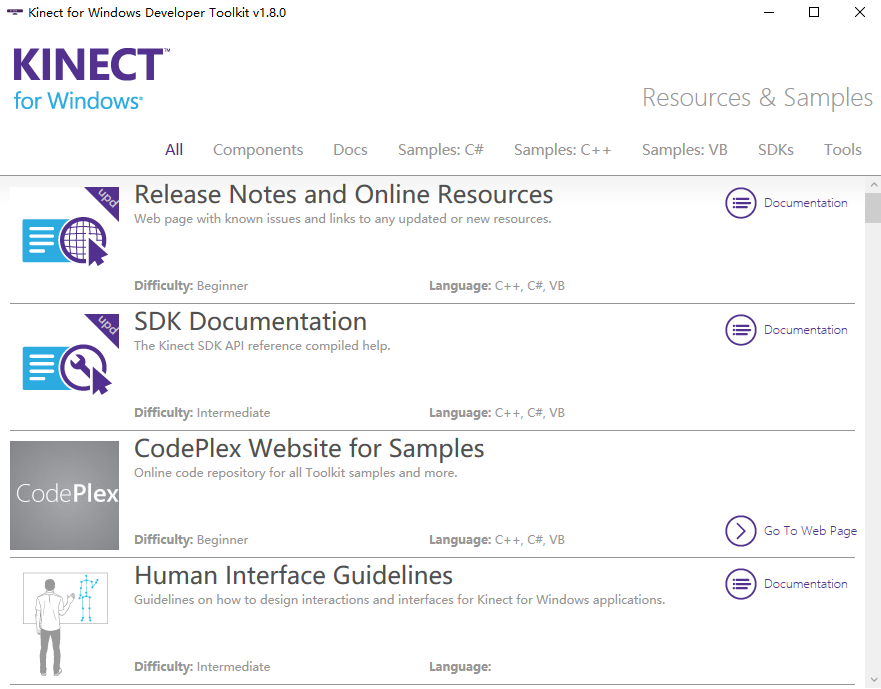The image size is (881, 689).
Task: Open the CodePlex Website for Samples title
Action: (309, 448)
